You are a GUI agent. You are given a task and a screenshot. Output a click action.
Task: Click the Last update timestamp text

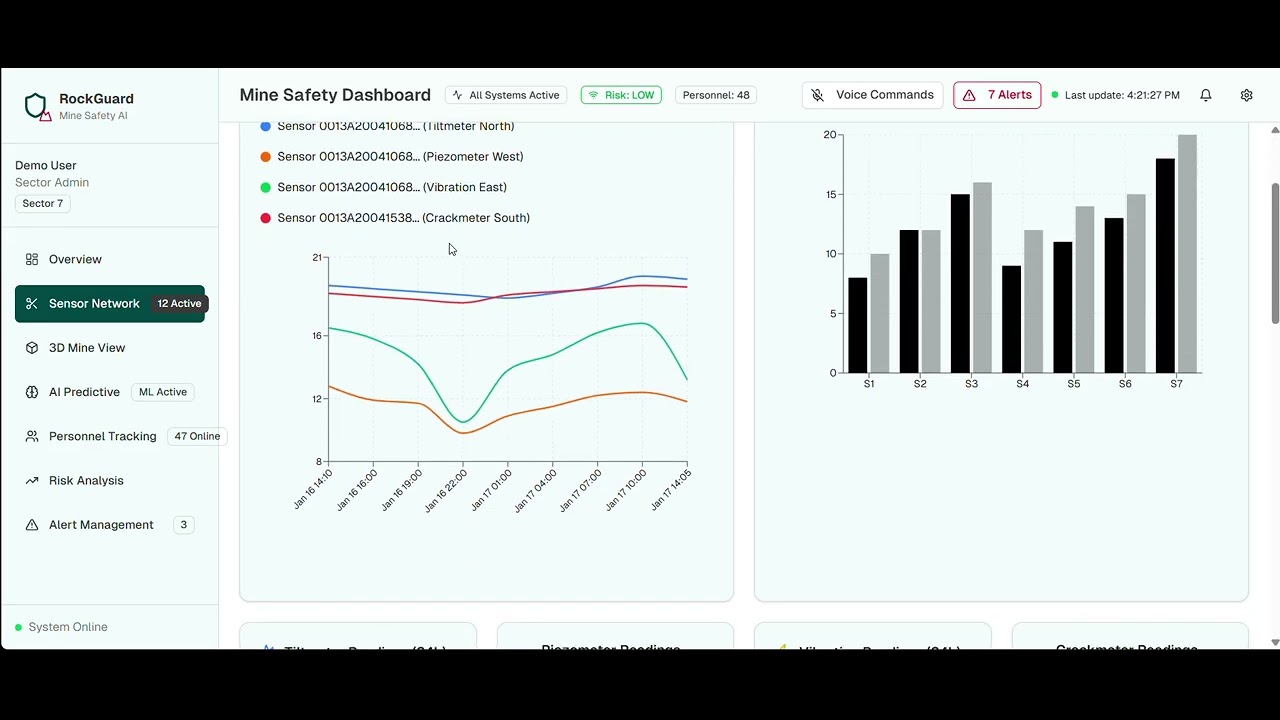[x=1122, y=95]
